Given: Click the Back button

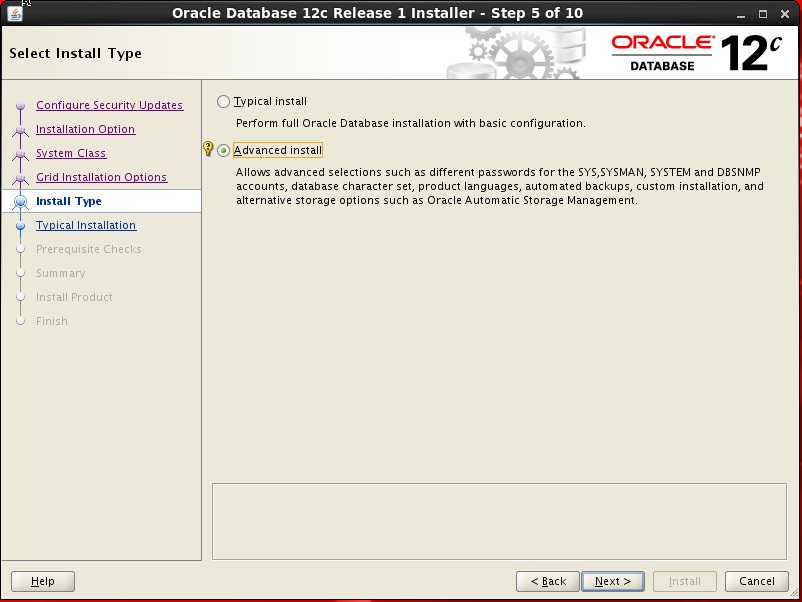Looking at the screenshot, I should 548,582.
